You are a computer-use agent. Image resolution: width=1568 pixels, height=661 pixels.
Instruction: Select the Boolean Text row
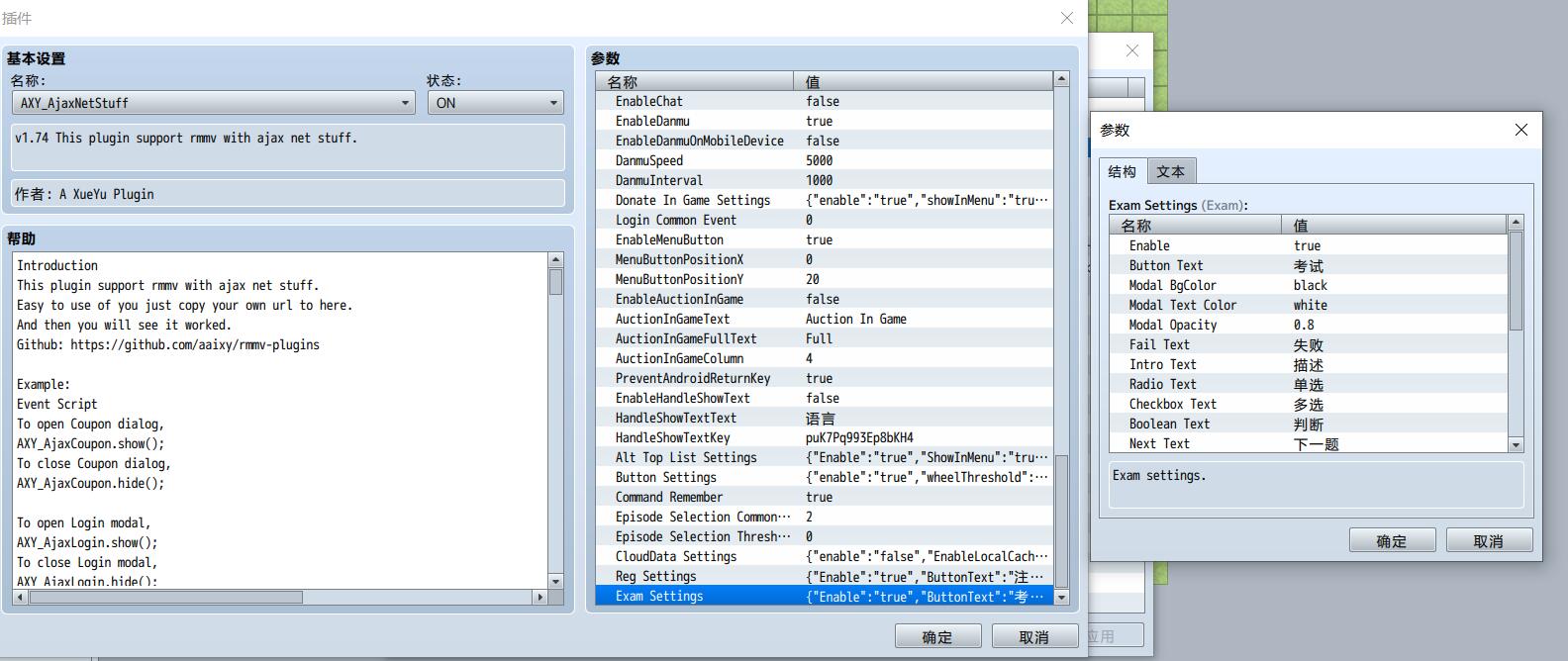1309,424
